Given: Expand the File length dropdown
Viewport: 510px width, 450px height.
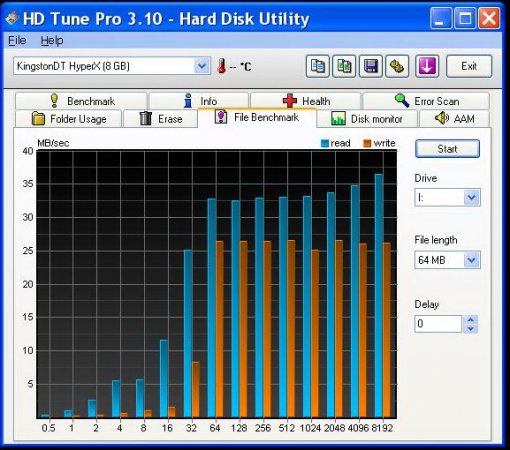Looking at the screenshot, I should [x=472, y=260].
